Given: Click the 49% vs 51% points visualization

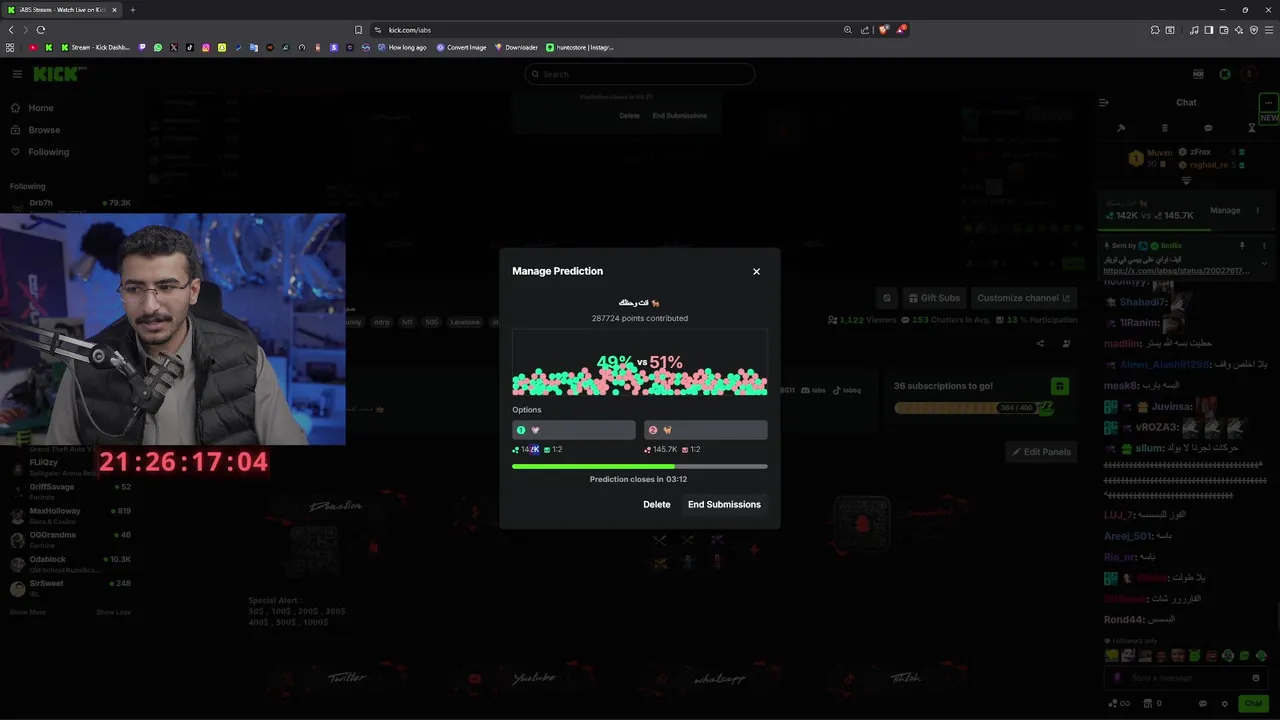Looking at the screenshot, I should click(640, 363).
